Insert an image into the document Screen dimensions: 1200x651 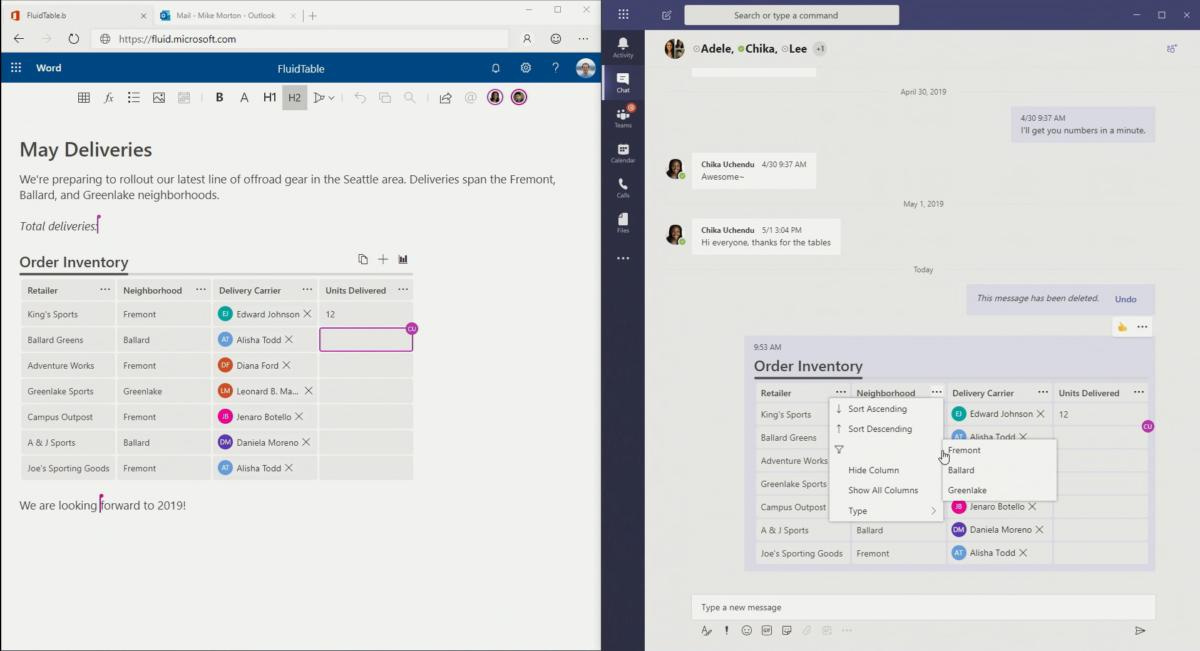pos(158,97)
